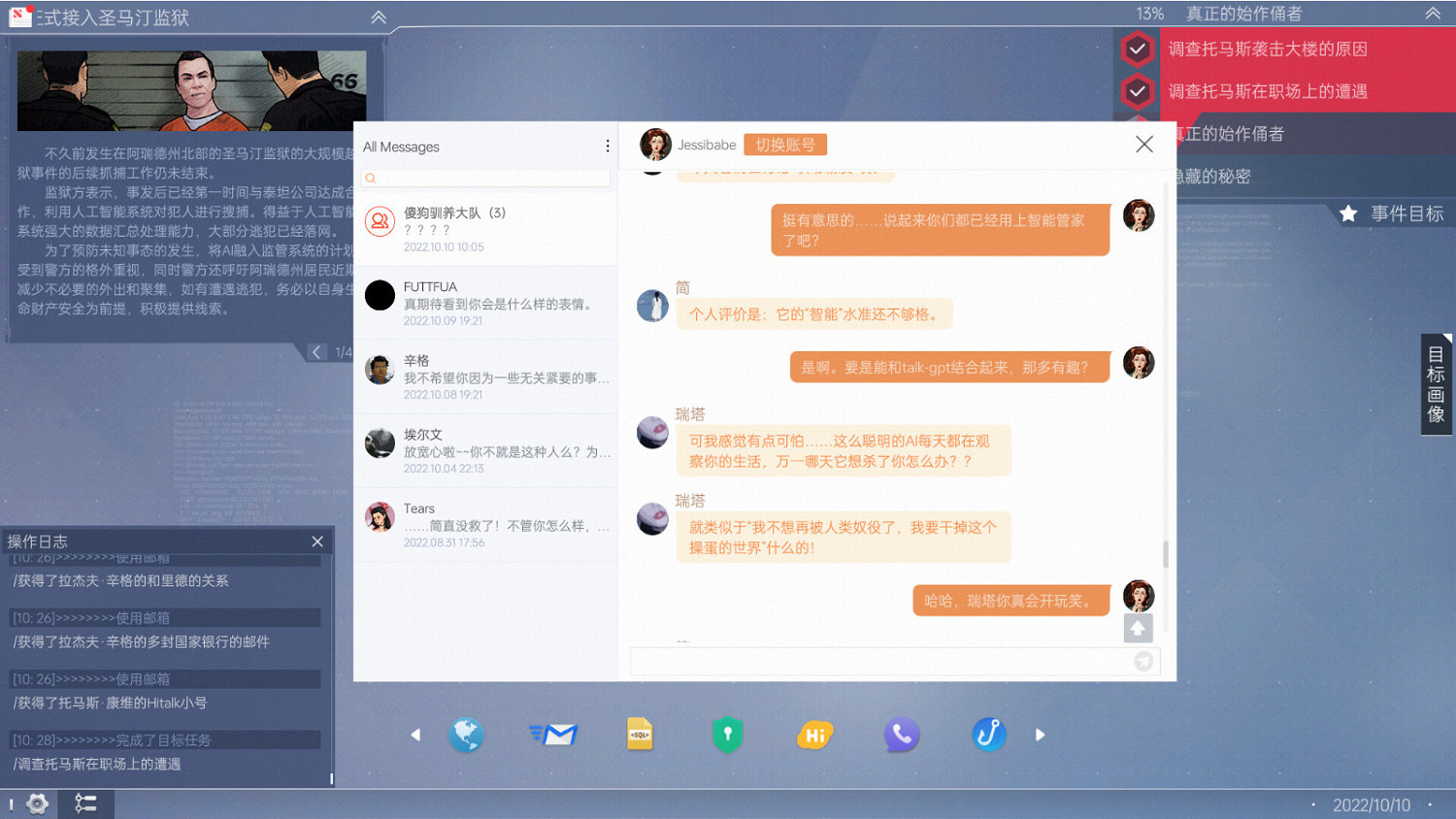The image size is (1456, 819).
Task: Open the web browser from the dock
Action: point(467,735)
